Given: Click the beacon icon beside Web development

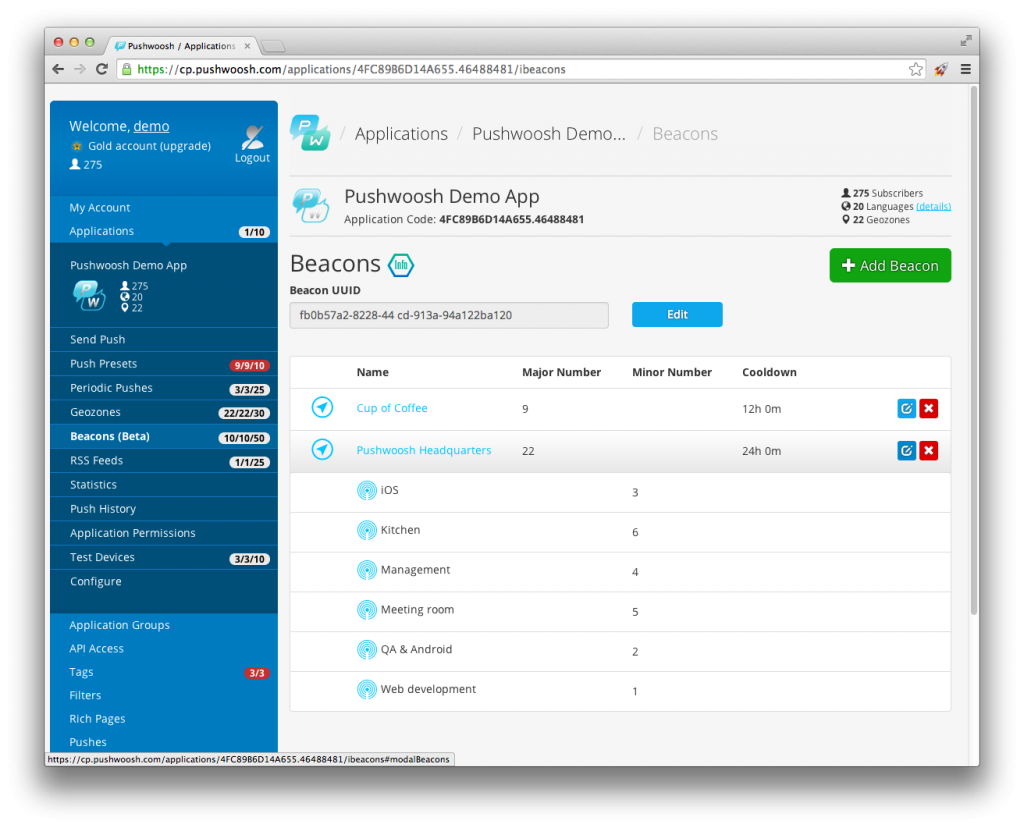Looking at the screenshot, I should point(367,690).
